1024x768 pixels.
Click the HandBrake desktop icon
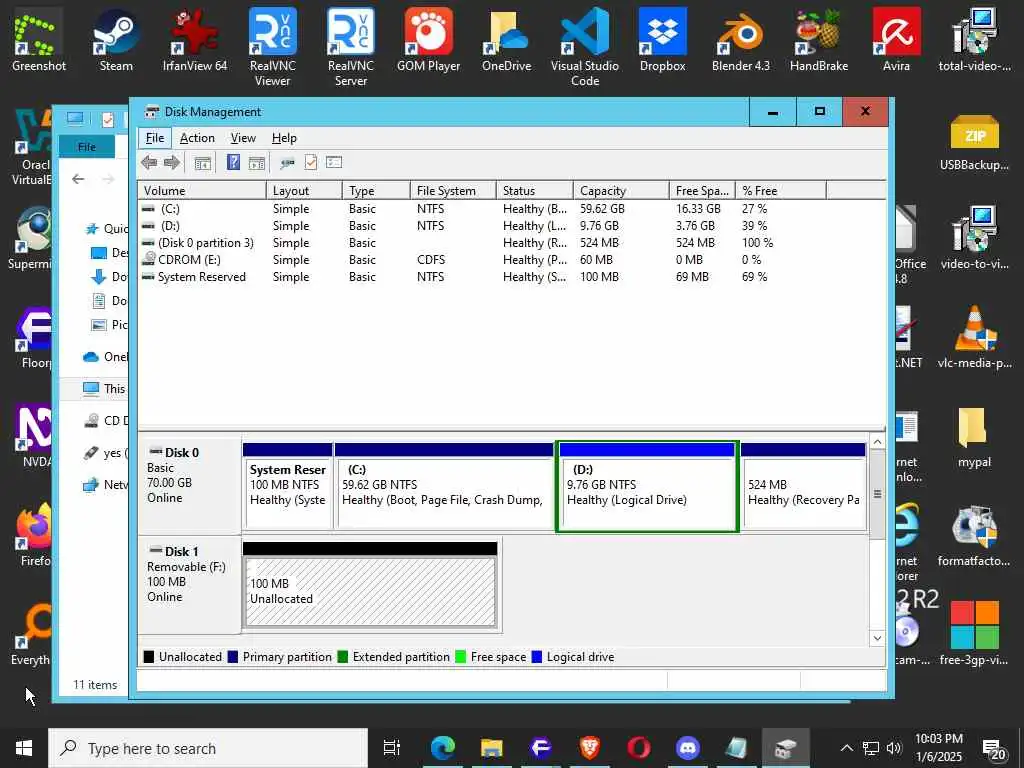tap(819, 40)
